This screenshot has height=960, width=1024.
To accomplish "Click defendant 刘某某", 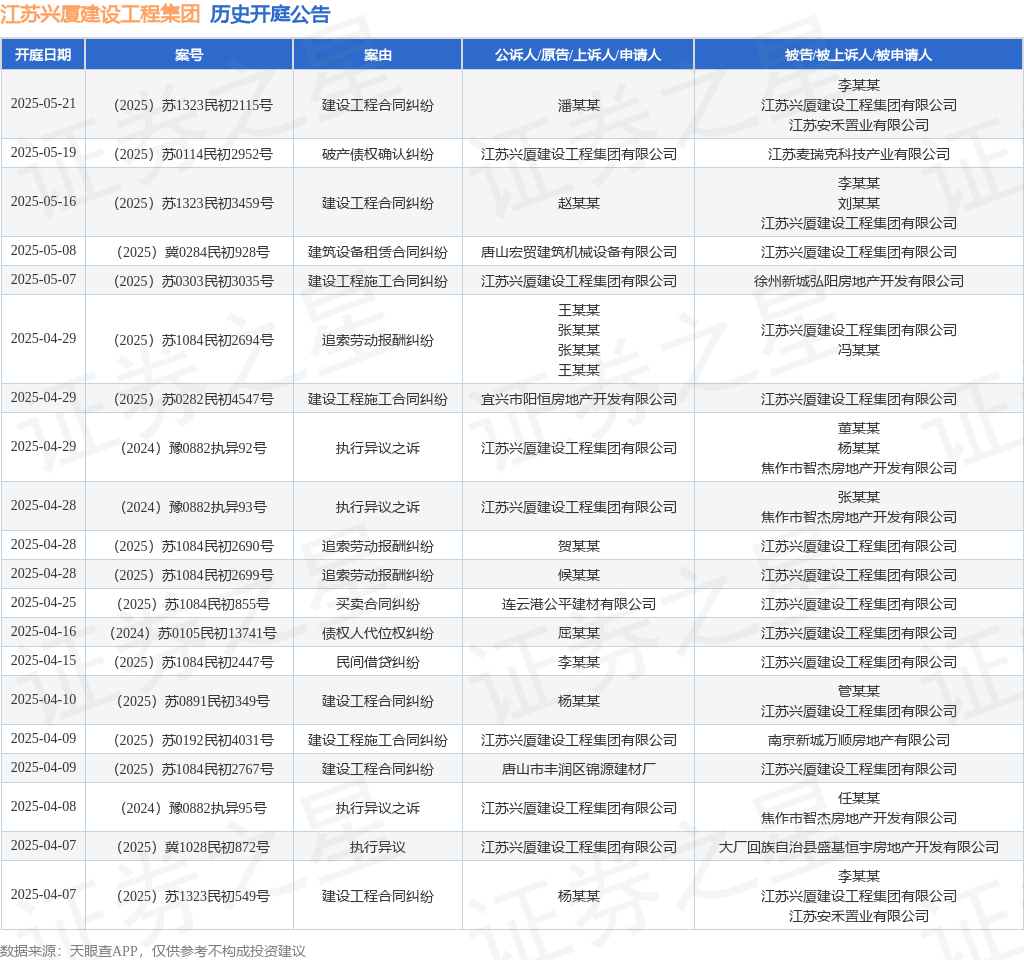I will point(858,203).
